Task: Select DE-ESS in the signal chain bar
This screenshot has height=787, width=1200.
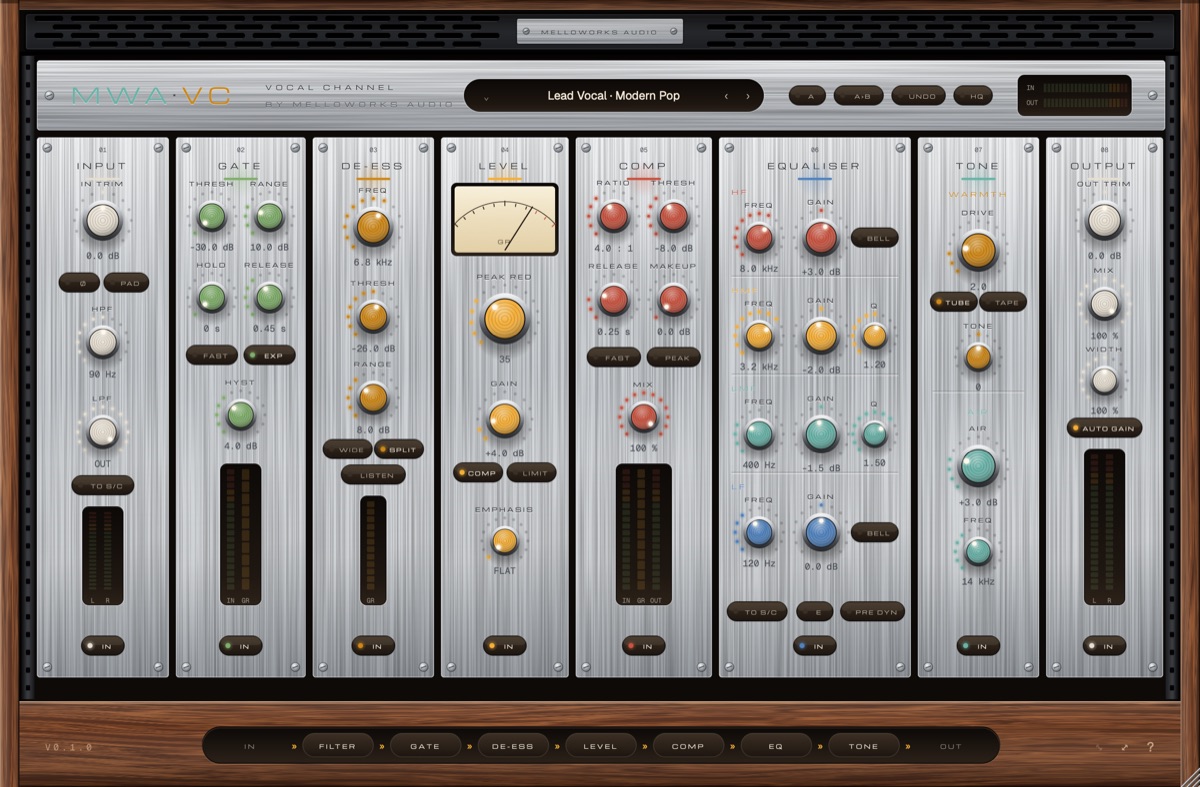Action: (x=513, y=746)
